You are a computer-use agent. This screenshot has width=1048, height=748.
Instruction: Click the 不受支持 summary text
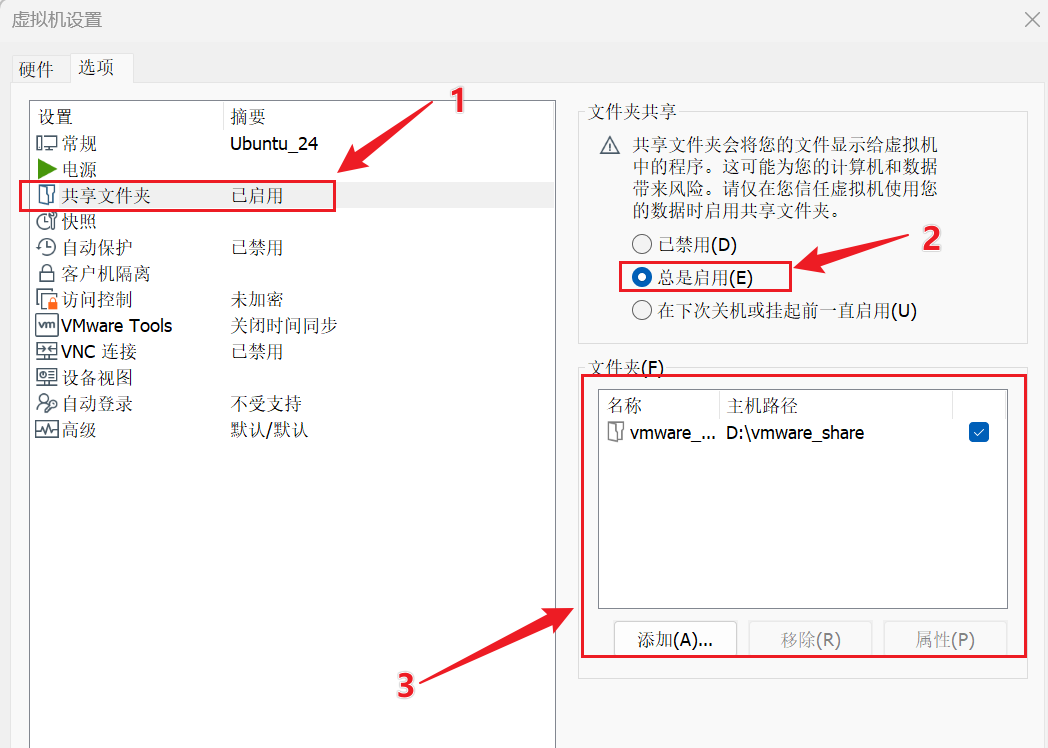(266, 404)
